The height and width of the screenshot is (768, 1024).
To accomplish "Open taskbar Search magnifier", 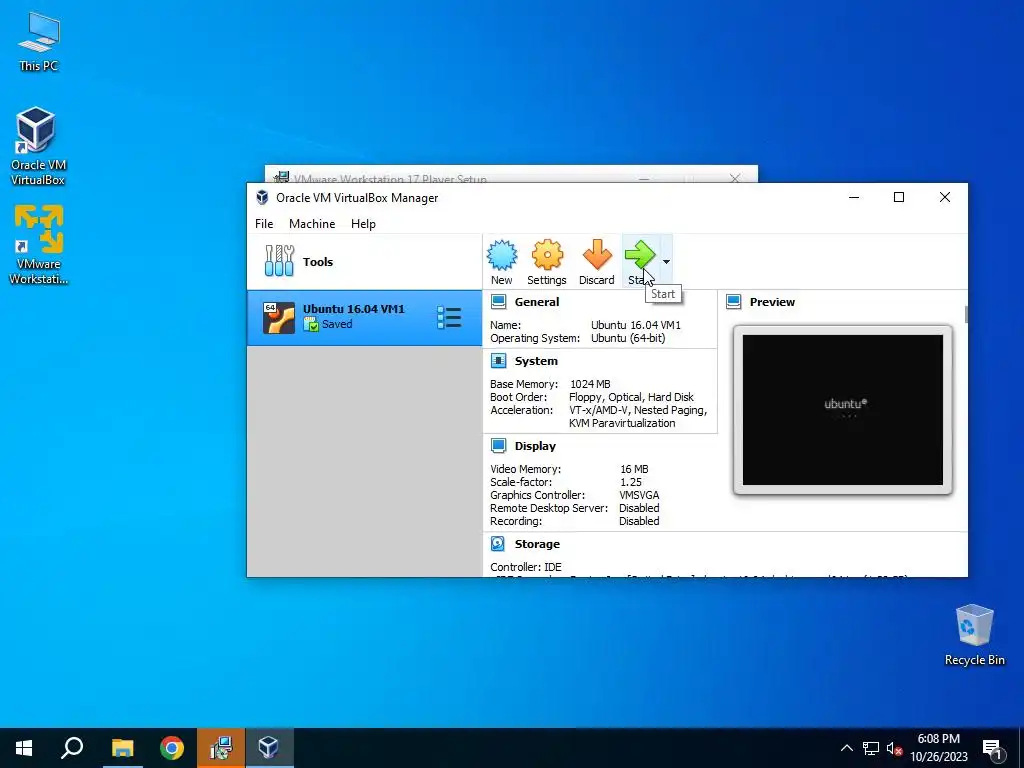I will (72, 748).
